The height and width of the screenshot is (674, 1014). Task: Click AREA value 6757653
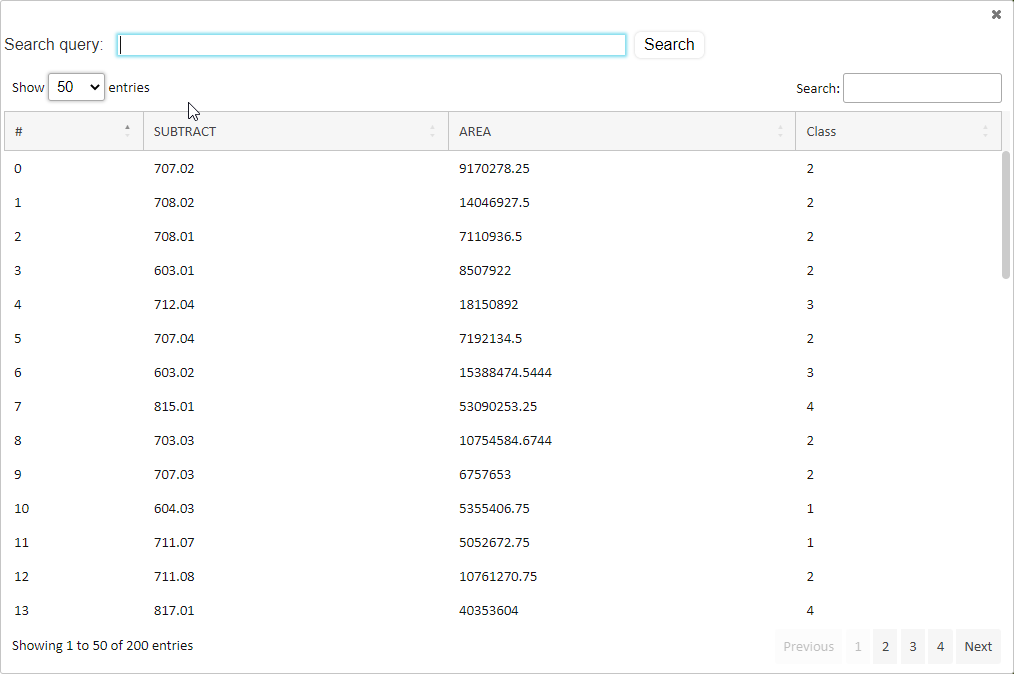485,474
